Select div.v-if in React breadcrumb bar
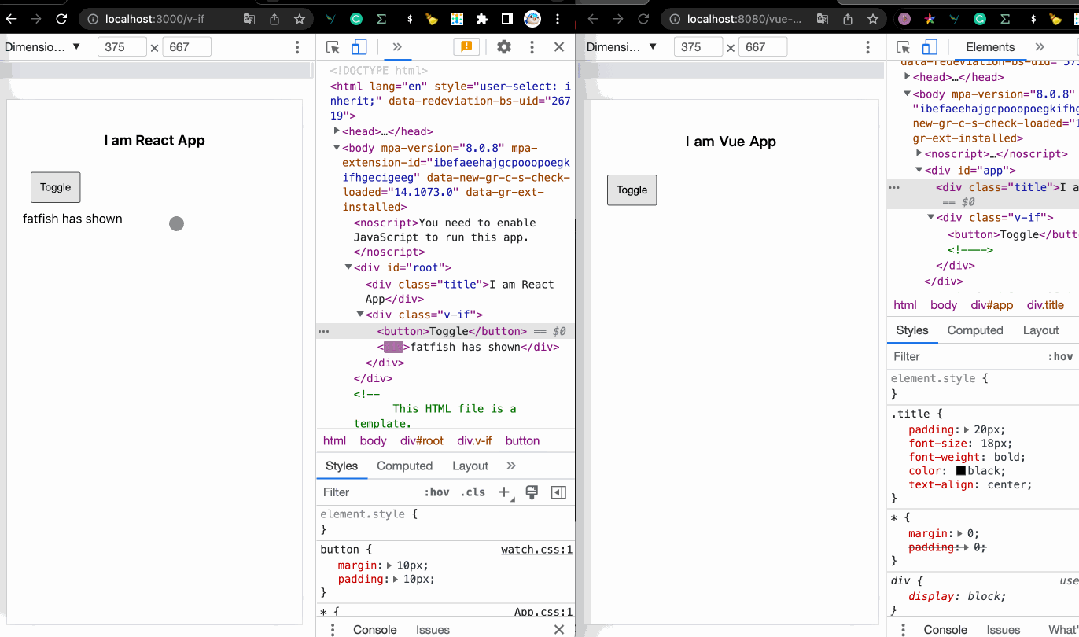1079x637 pixels. tap(475, 441)
